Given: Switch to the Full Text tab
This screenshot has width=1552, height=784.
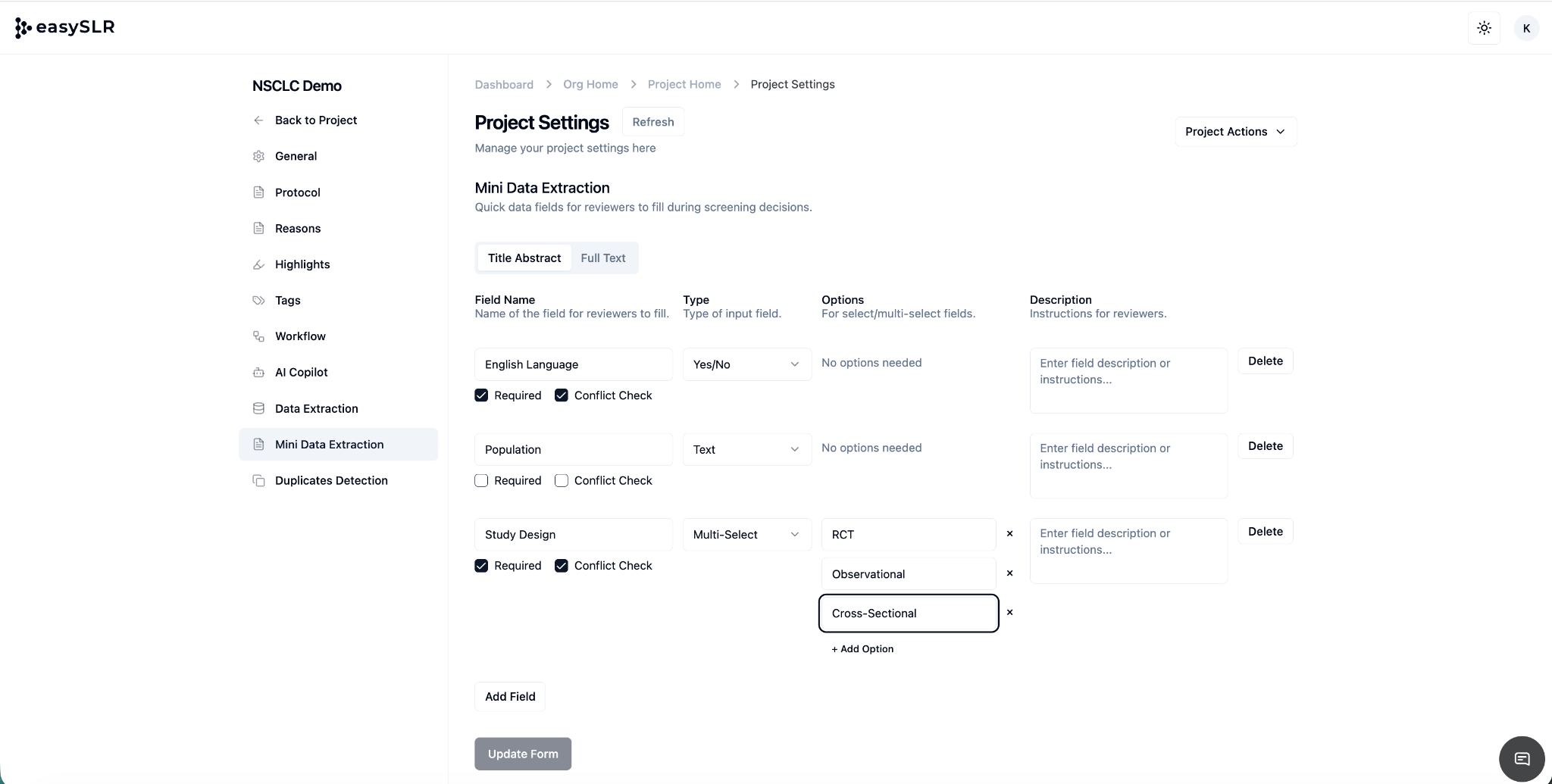Looking at the screenshot, I should click(602, 258).
